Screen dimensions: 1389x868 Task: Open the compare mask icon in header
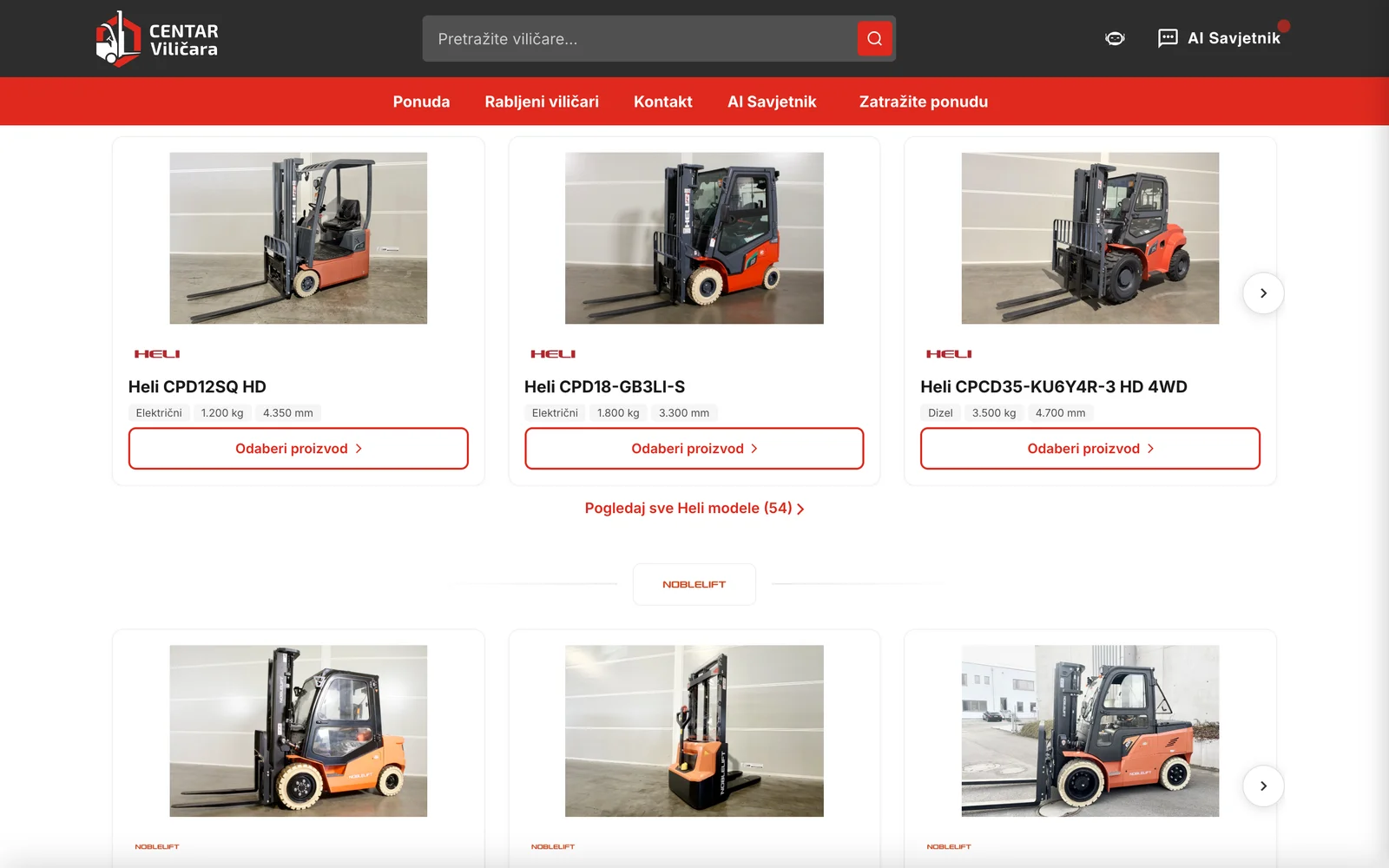1115,38
